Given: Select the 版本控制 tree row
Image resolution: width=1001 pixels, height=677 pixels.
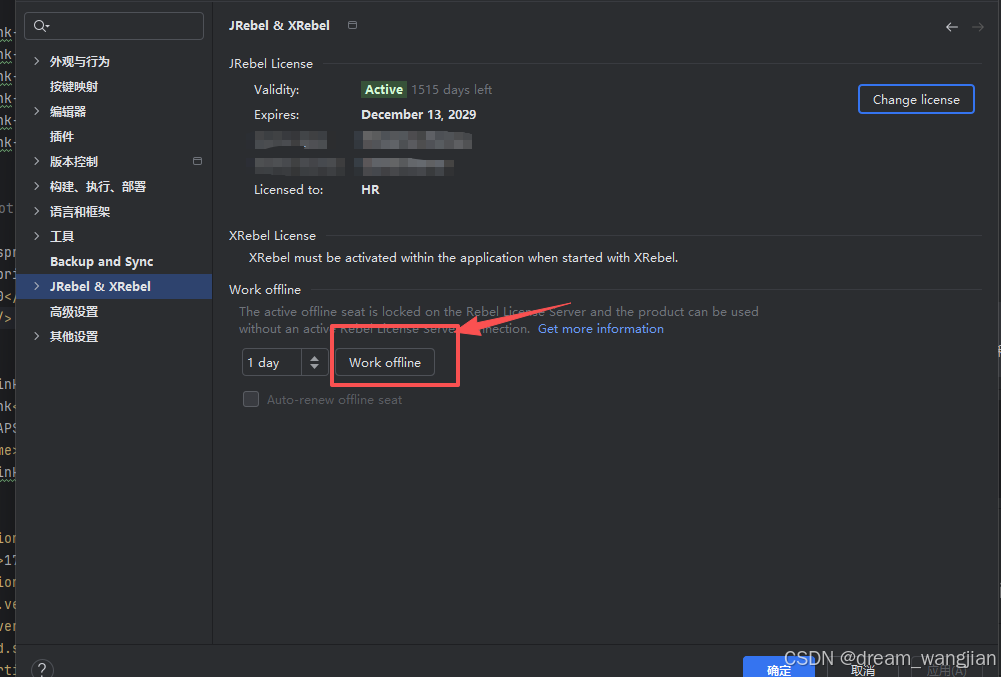Looking at the screenshot, I should pyautogui.click(x=114, y=161).
